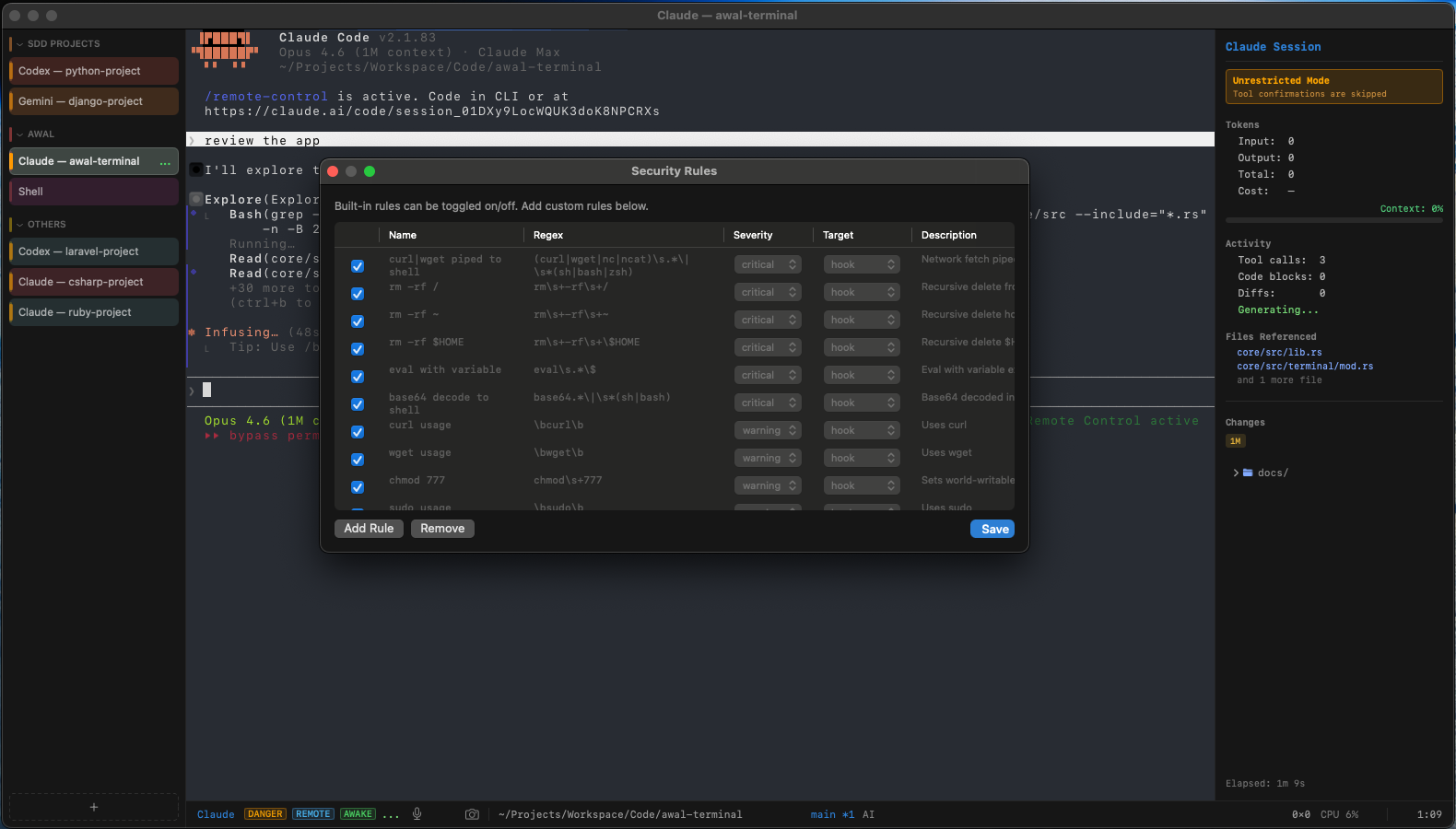Click the 'and 1 more file' text
Viewport: 1456px width, 829px height.
1279,380
